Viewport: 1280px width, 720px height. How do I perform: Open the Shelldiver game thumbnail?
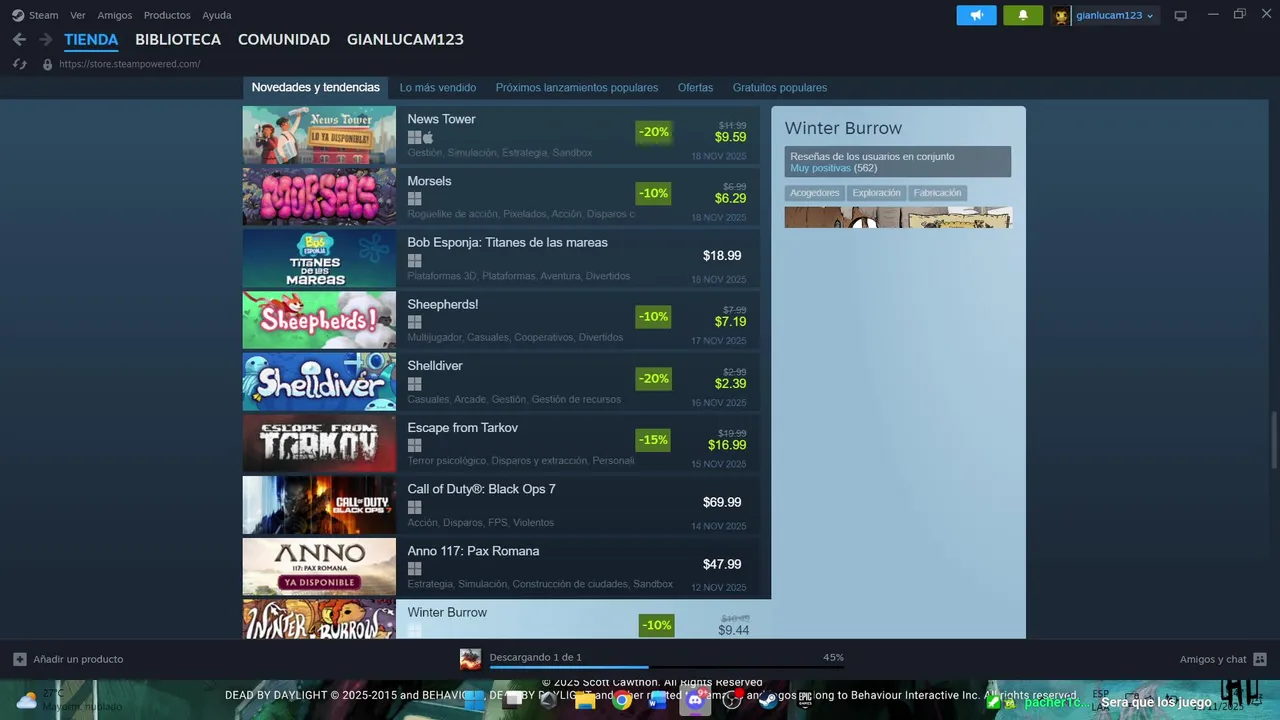click(319, 382)
